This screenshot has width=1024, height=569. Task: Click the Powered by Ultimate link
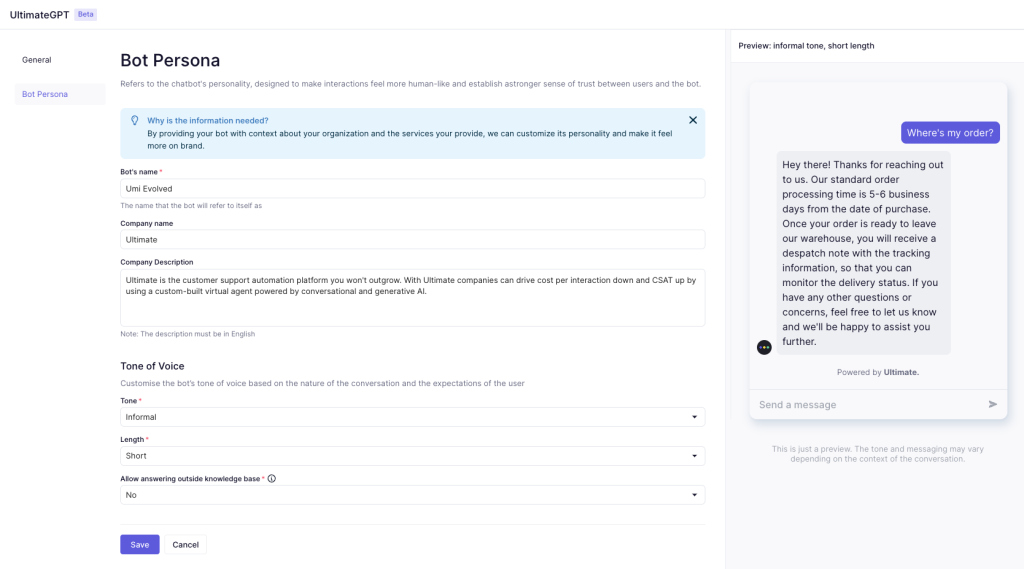878,372
